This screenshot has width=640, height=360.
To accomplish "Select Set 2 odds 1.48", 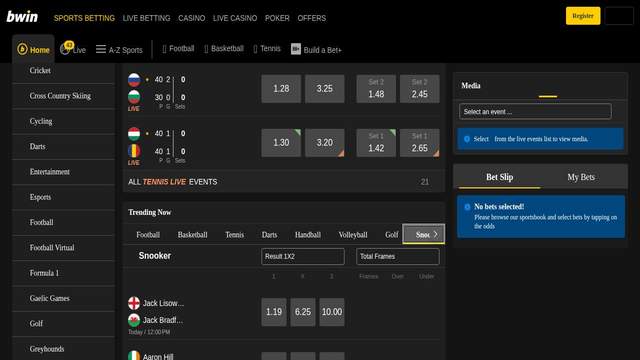I will [x=376, y=89].
